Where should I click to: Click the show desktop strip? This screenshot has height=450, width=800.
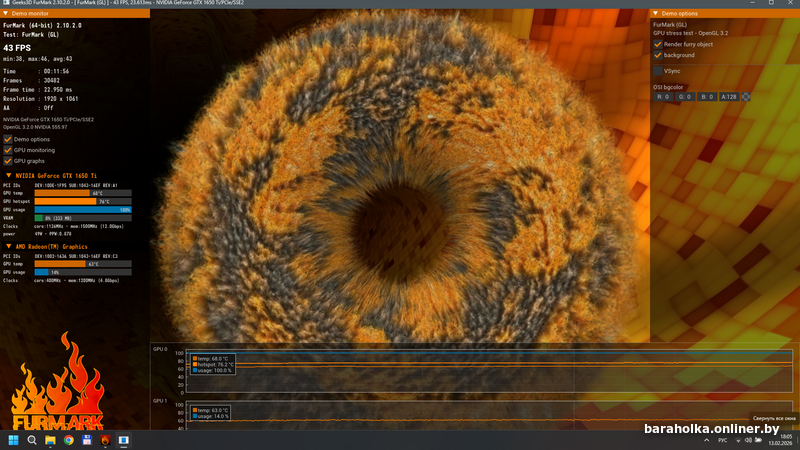click(x=798, y=440)
